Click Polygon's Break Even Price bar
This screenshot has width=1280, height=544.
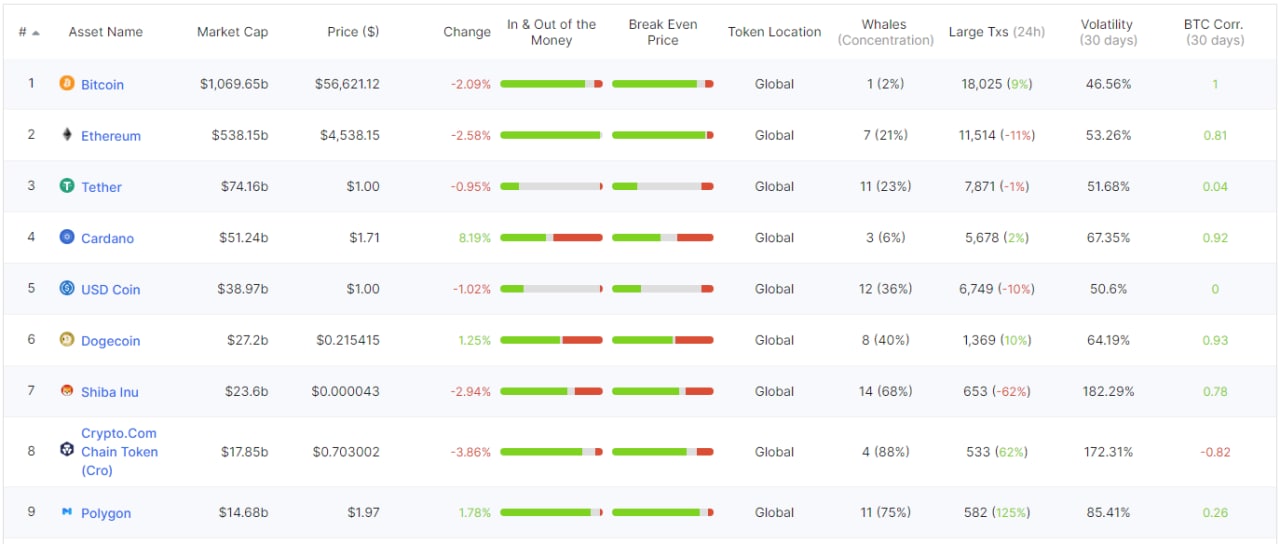pyautogui.click(x=662, y=512)
